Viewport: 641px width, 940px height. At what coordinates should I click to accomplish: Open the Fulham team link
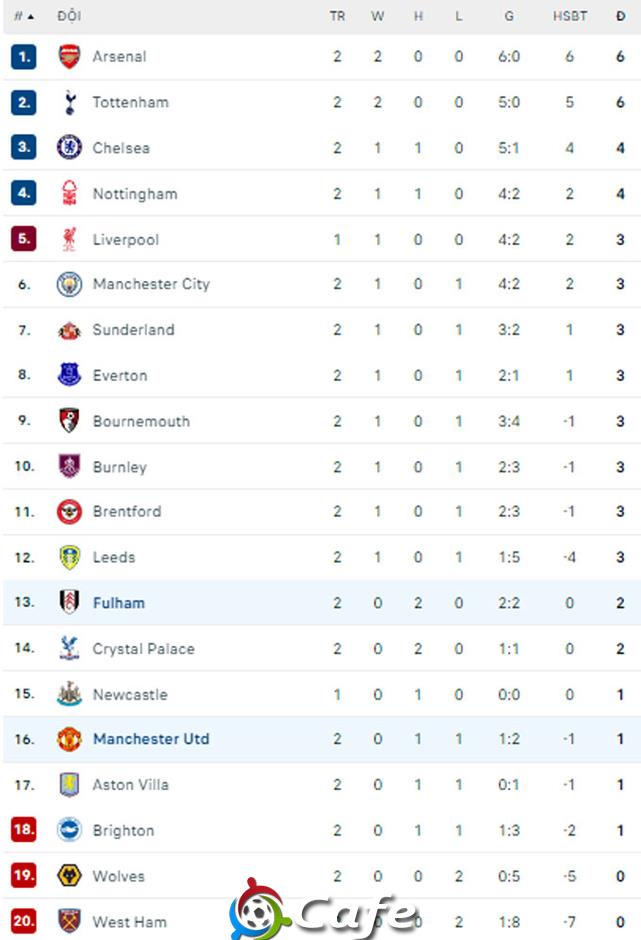click(119, 603)
